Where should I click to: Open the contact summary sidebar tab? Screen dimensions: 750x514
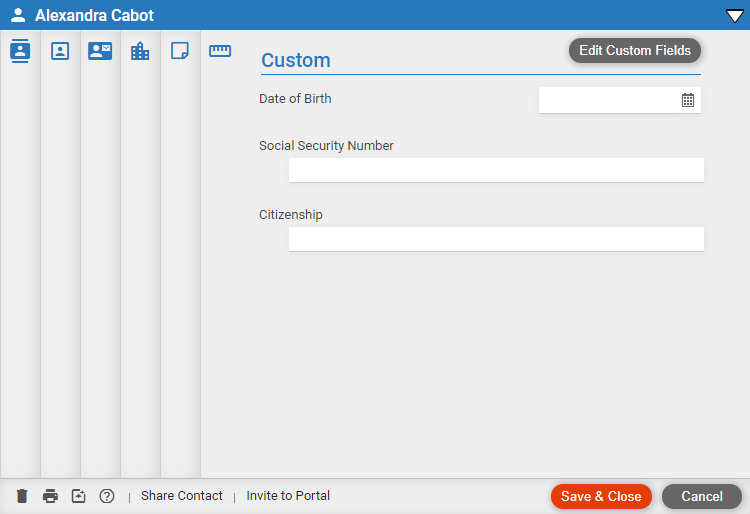click(20, 51)
